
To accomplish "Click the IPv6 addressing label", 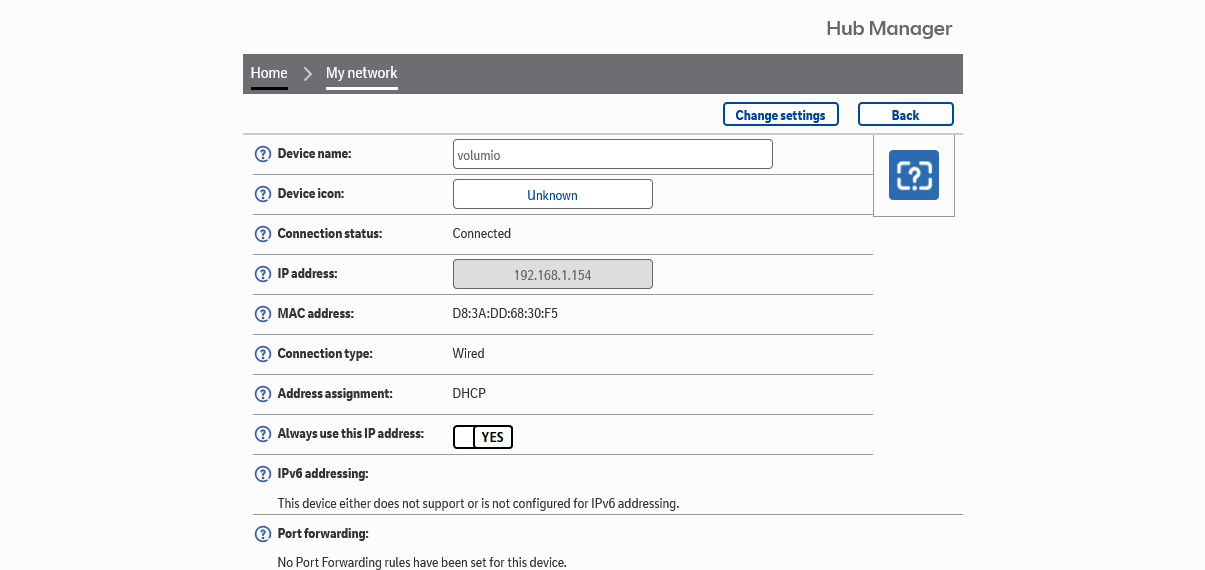I will pyautogui.click(x=323, y=473).
